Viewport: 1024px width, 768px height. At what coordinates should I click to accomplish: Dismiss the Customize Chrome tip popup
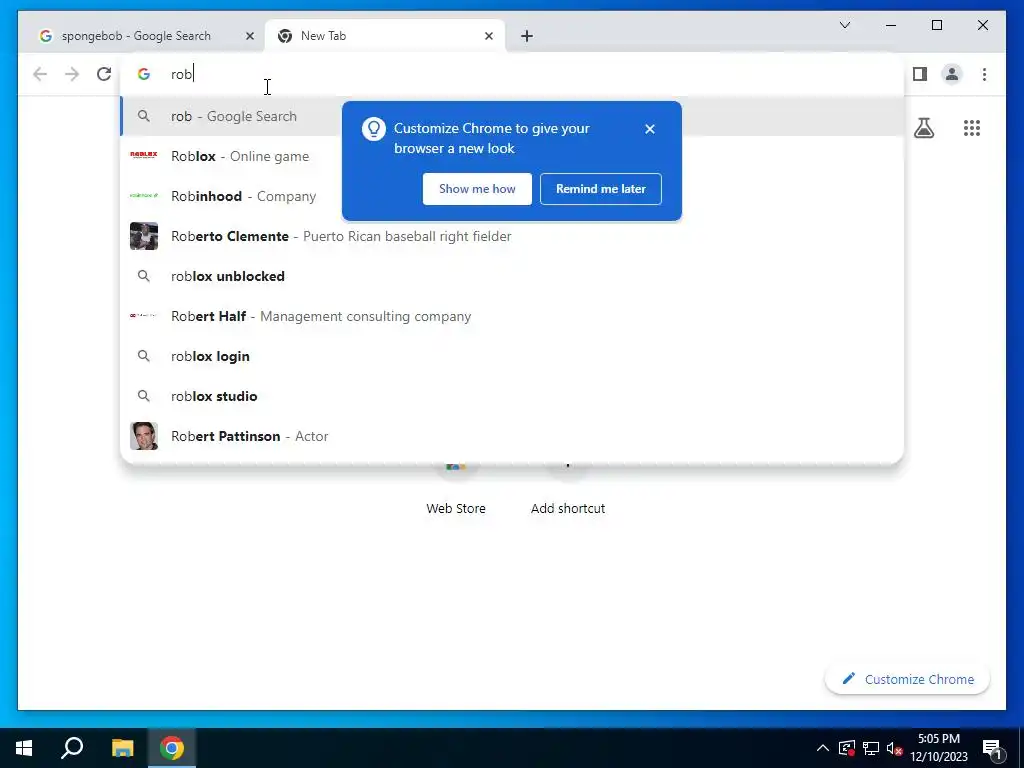coord(650,129)
